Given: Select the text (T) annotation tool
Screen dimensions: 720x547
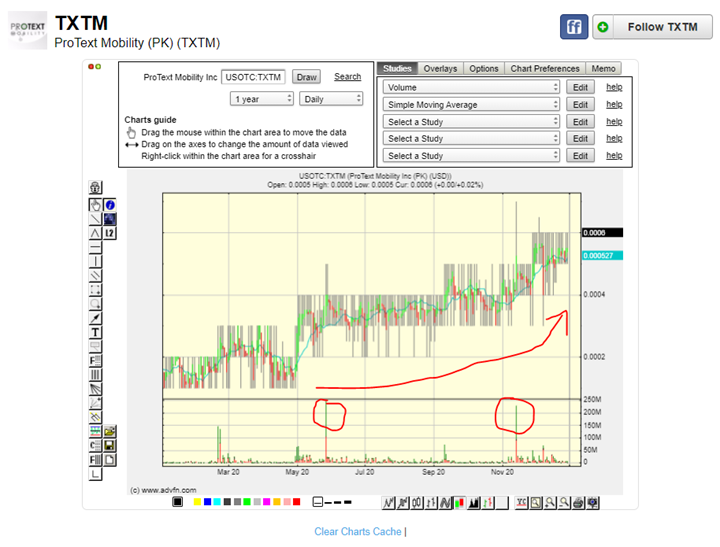Looking at the screenshot, I should [95, 333].
